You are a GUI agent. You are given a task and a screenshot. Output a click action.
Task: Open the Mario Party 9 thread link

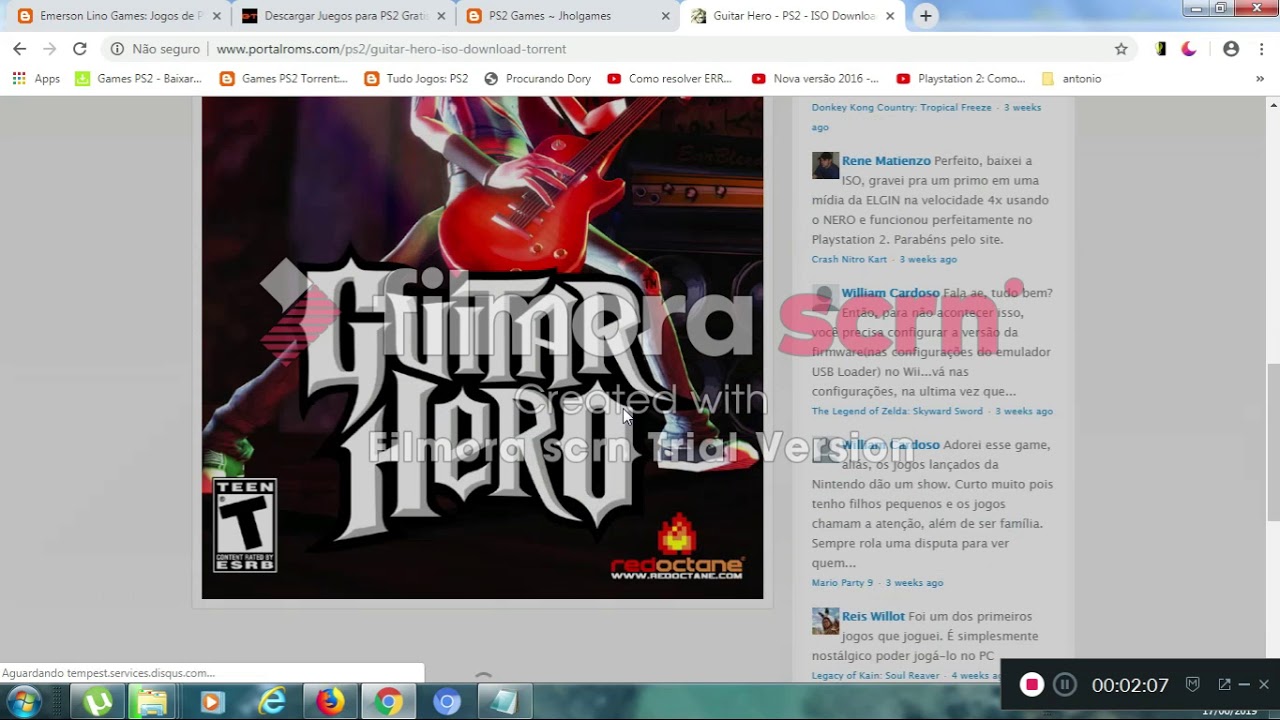(x=842, y=583)
